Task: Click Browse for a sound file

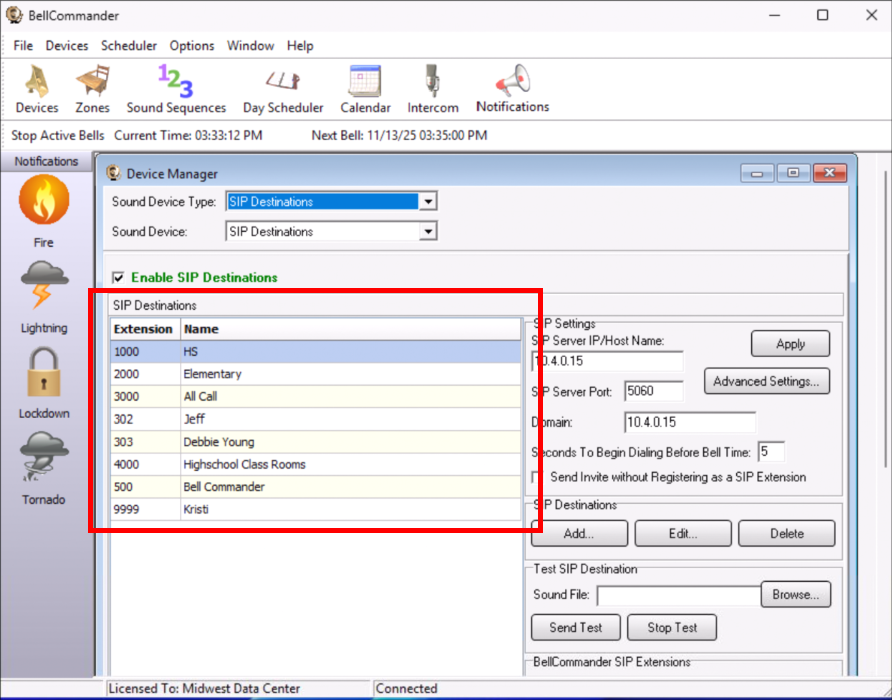Action: coord(796,595)
